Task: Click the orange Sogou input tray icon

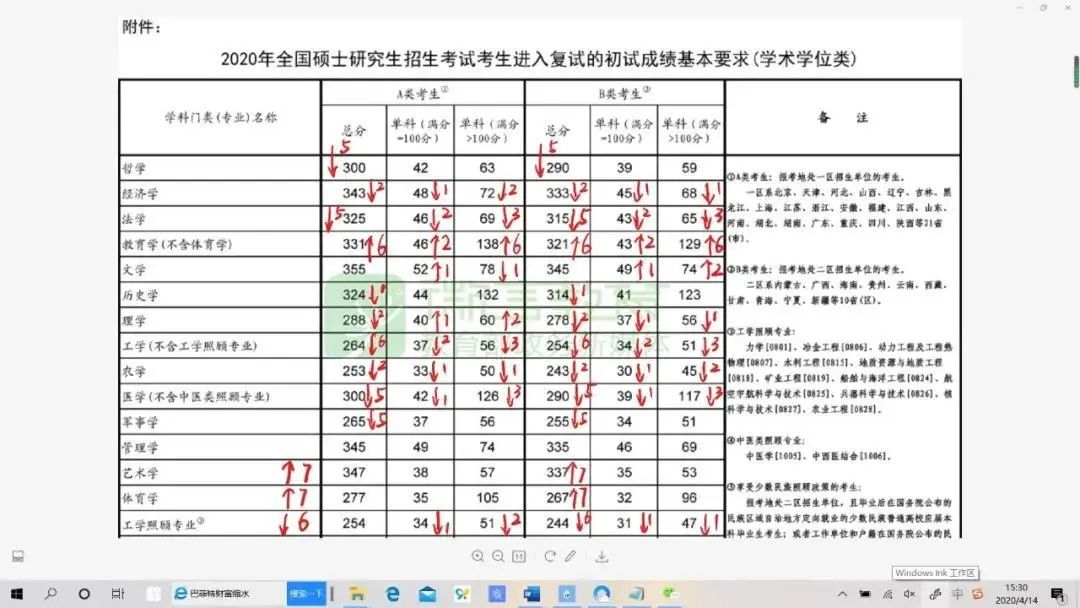Action: pos(977,594)
